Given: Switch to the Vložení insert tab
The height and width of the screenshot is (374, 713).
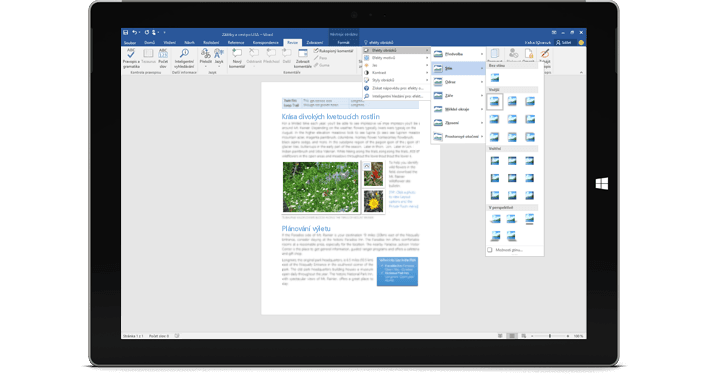Looking at the screenshot, I should 170,43.
